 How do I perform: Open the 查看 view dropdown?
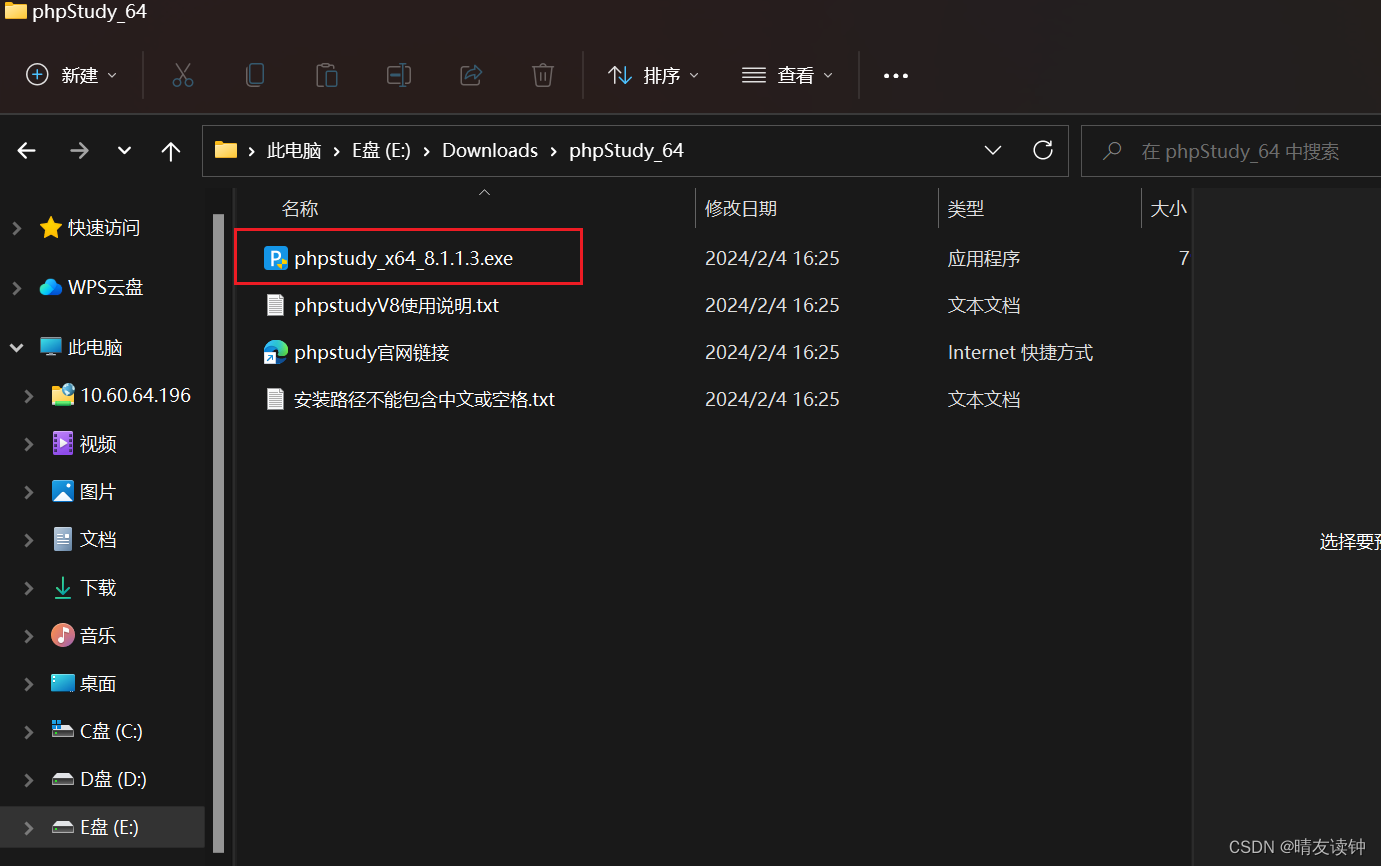point(788,75)
